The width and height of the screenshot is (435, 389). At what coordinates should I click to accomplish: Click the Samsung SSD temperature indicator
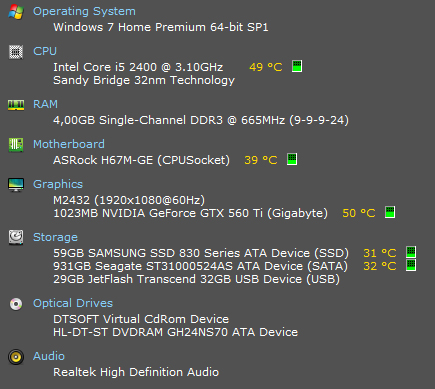tap(411, 252)
